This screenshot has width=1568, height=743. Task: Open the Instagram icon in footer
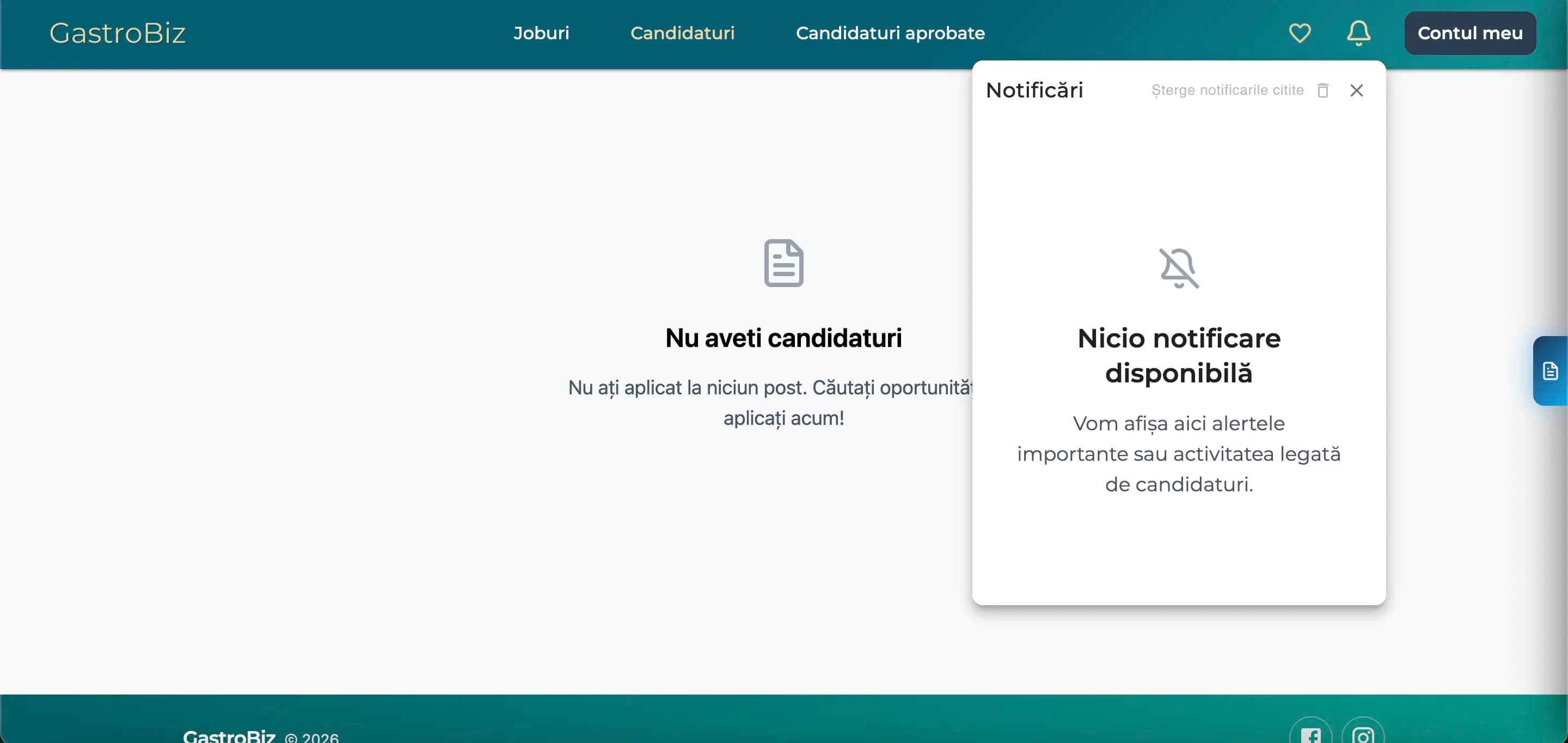[1363, 734]
